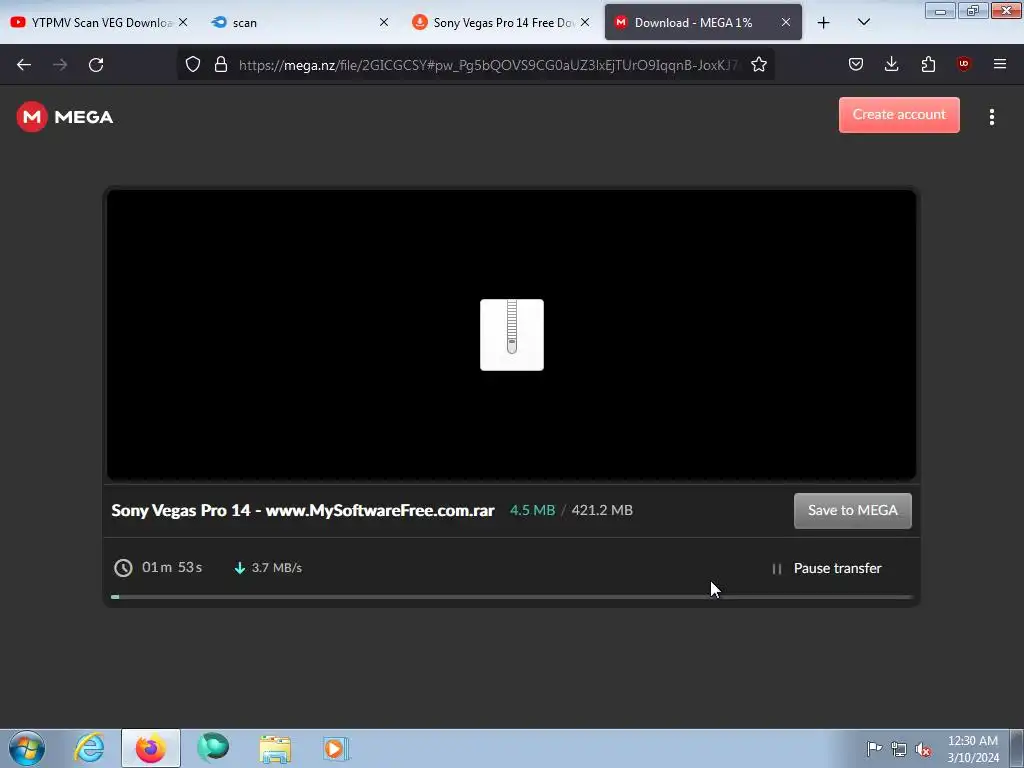Screen dimensions: 1024x768
Task: Close the scan tab
Action: (x=384, y=22)
